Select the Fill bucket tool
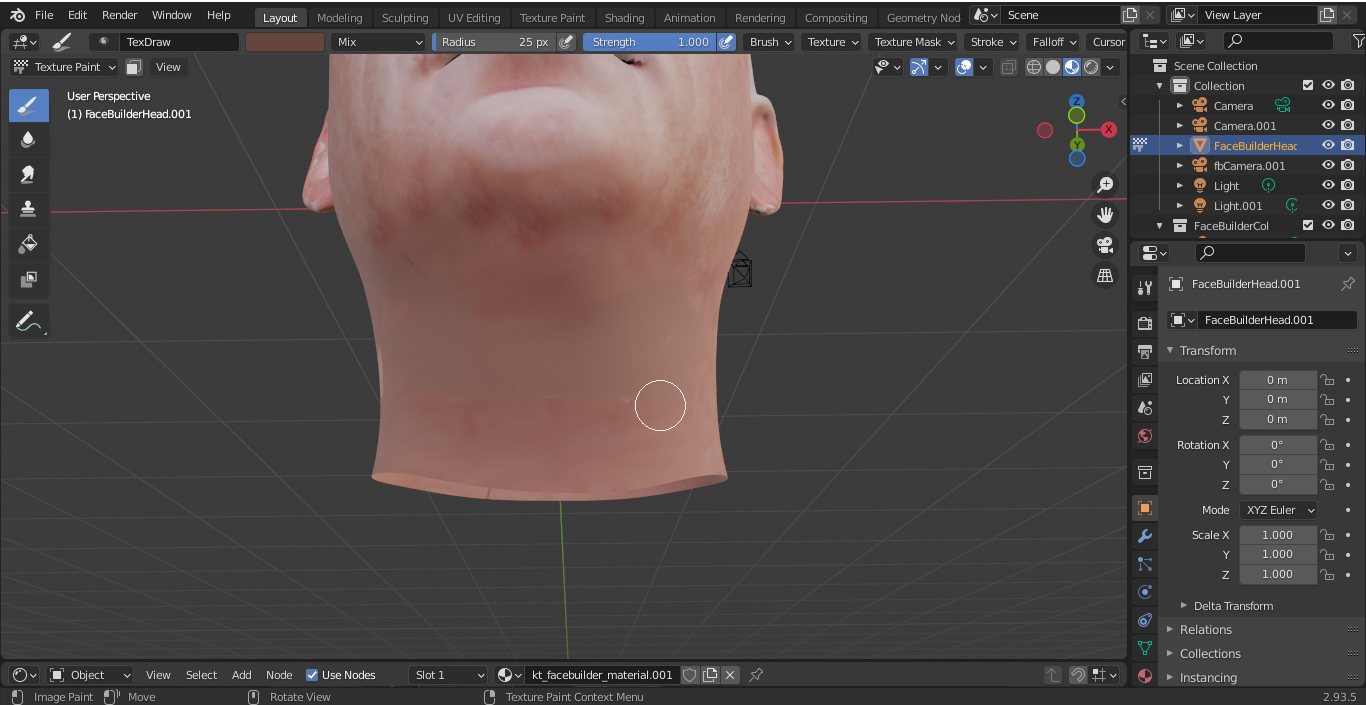 (29, 244)
